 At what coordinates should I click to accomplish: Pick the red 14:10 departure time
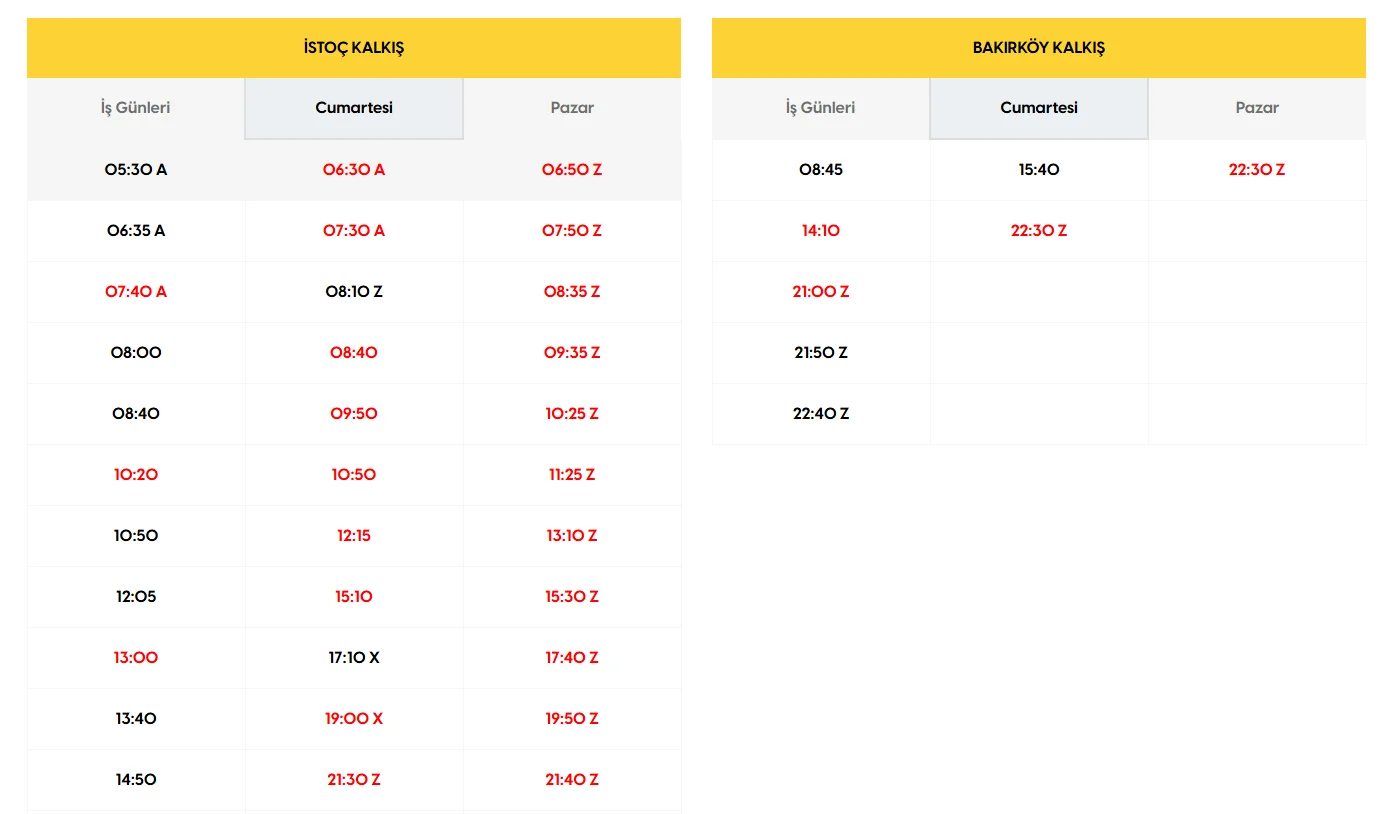(x=820, y=231)
